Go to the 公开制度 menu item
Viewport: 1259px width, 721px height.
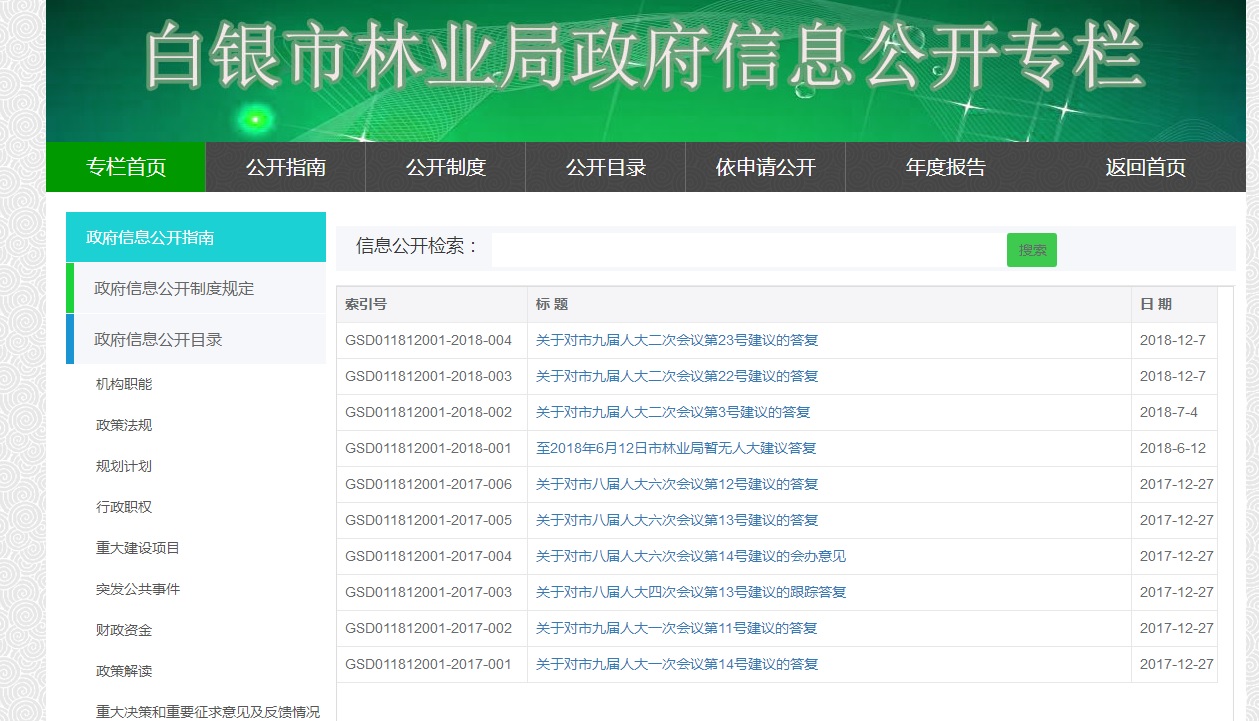coord(446,167)
